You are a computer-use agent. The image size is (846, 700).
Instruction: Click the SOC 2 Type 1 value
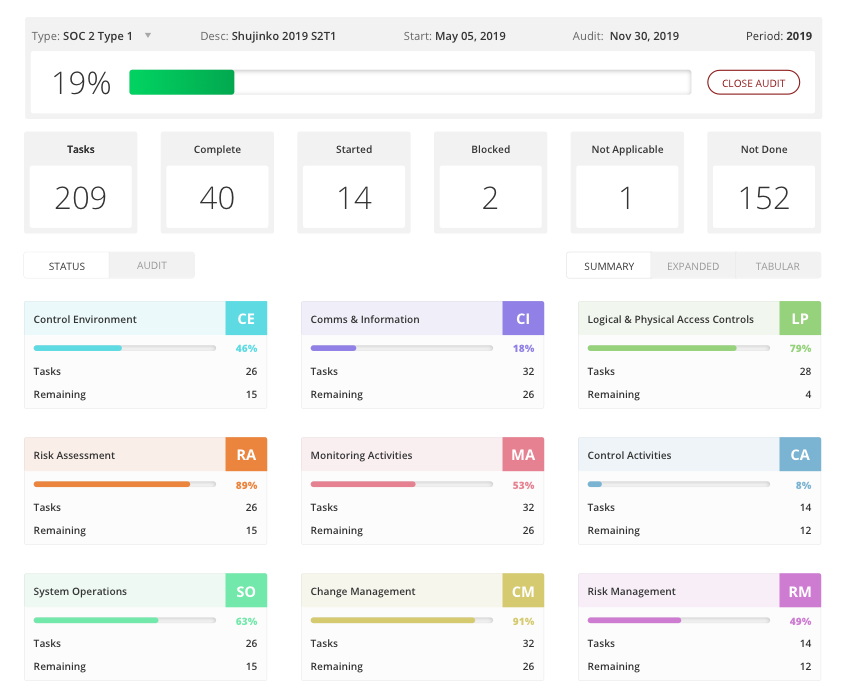click(x=98, y=36)
